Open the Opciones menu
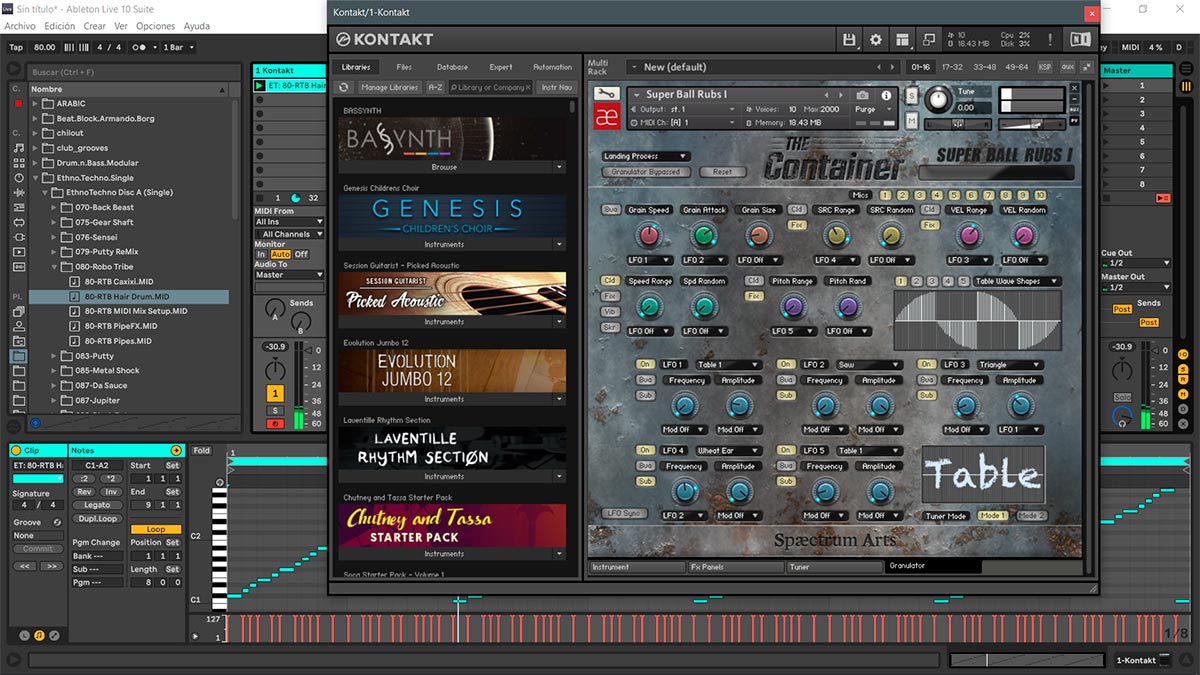This screenshot has height=675, width=1200. pyautogui.click(x=155, y=26)
